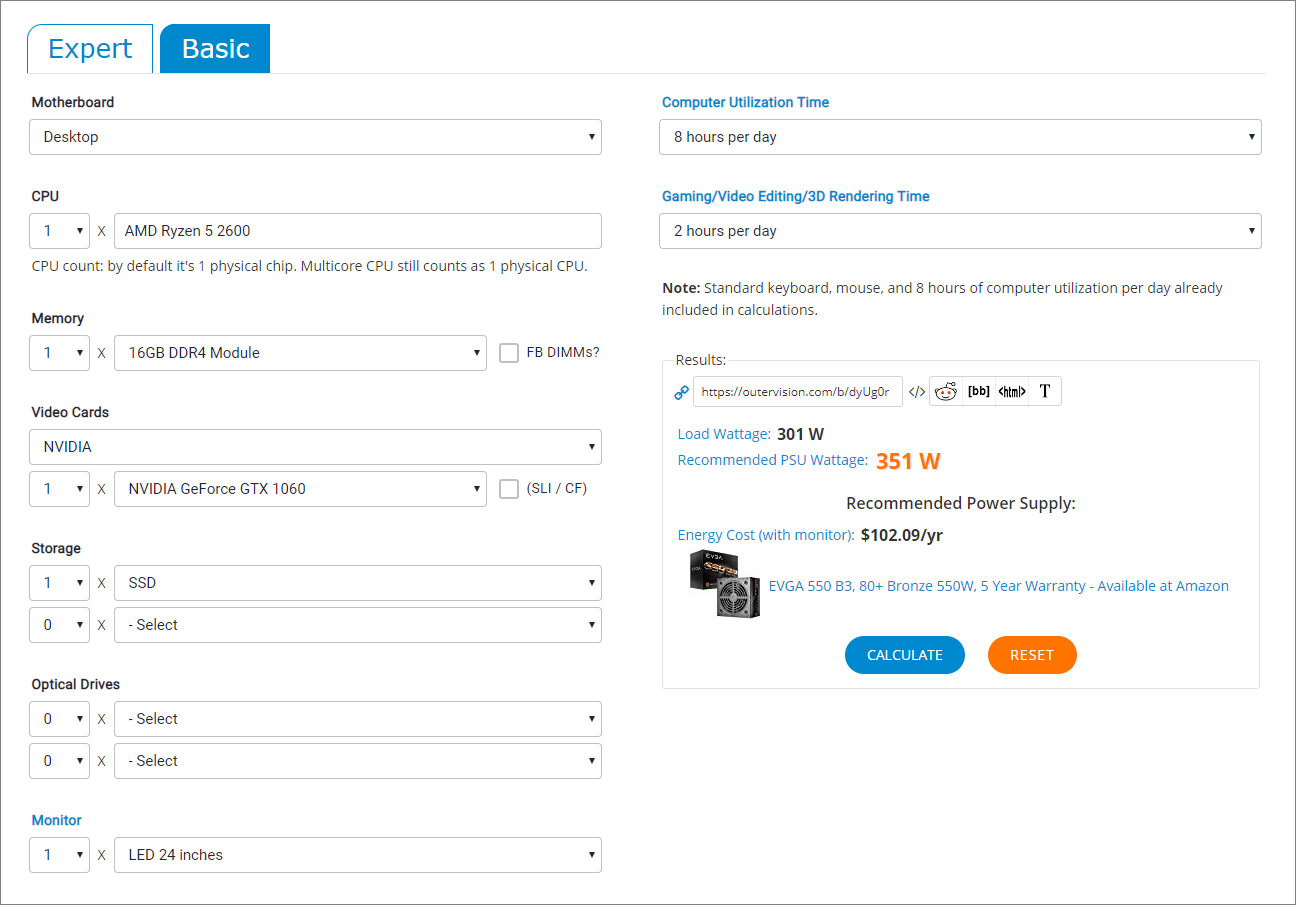Click the [bb] BBCode export icon
The image size is (1296, 905).
[x=978, y=392]
